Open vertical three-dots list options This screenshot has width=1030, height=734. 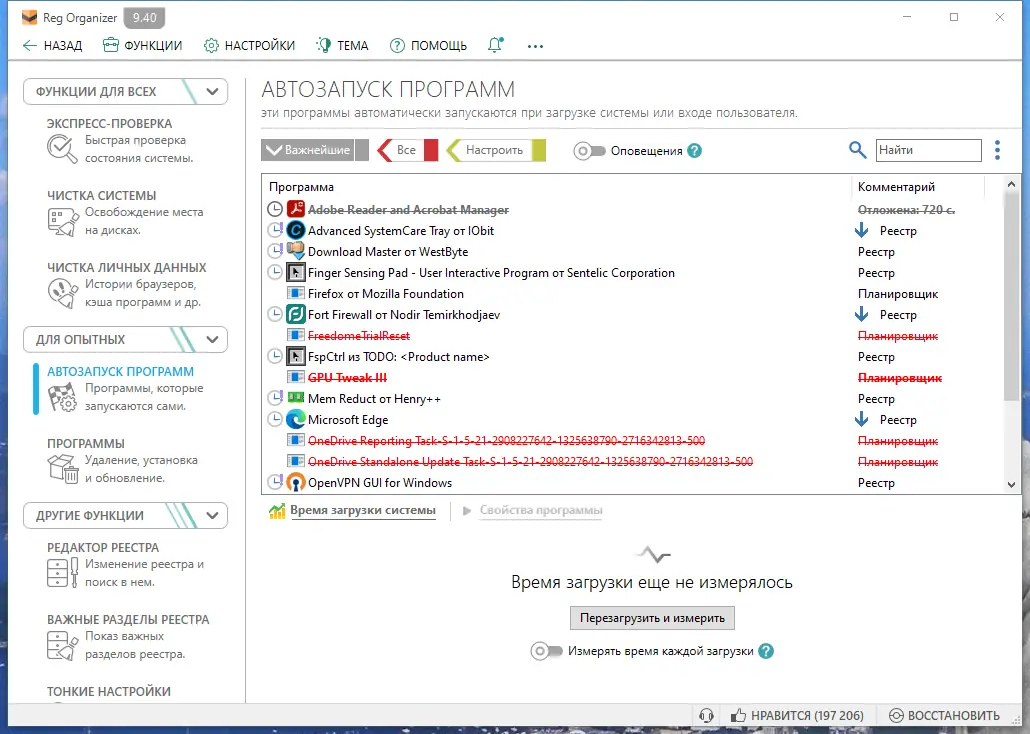[x=997, y=150]
